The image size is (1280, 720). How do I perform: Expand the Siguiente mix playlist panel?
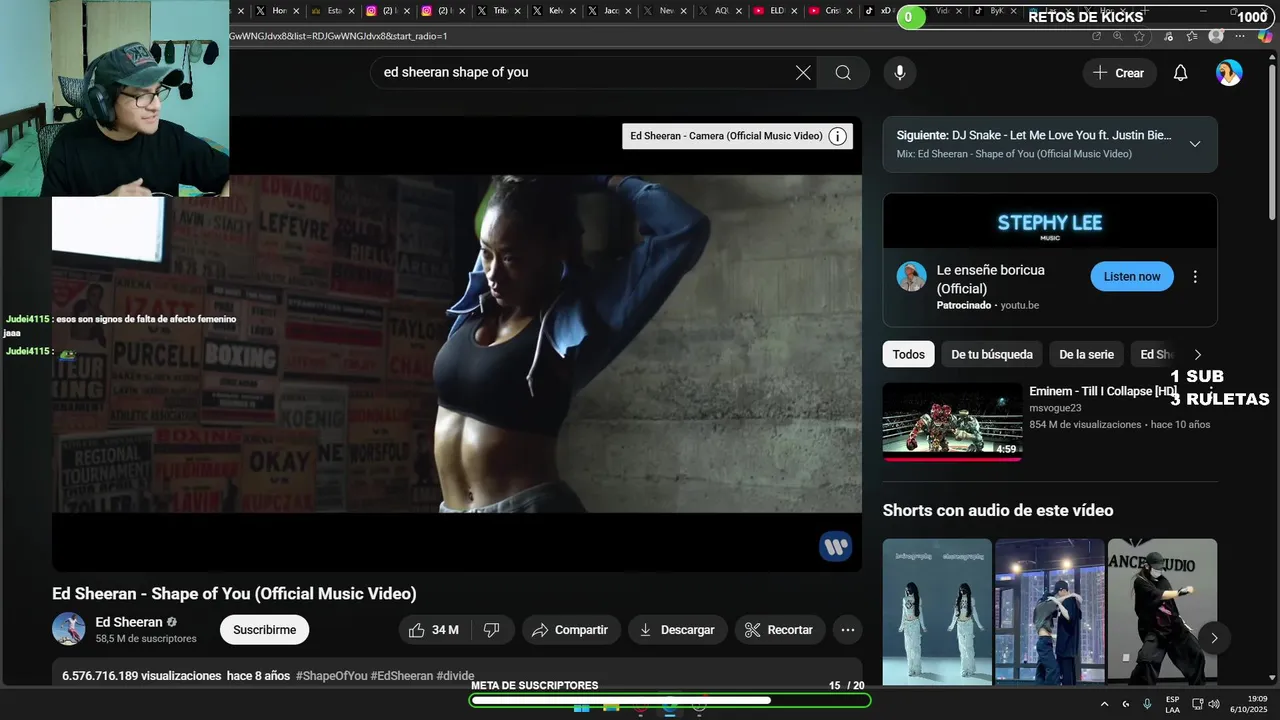pyautogui.click(x=1195, y=144)
